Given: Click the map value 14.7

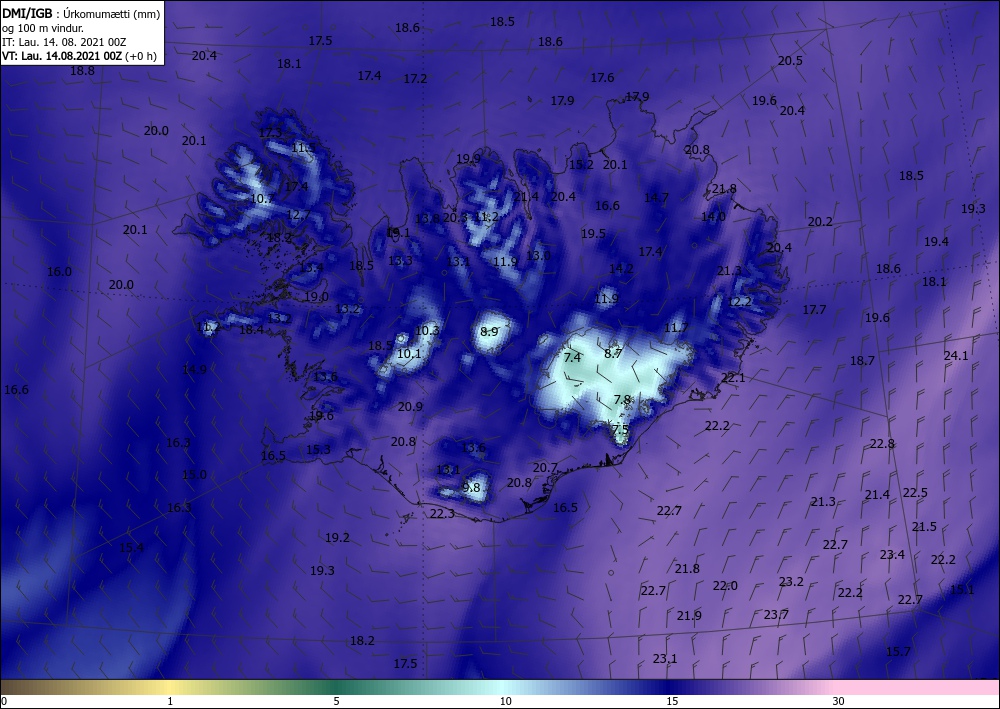Looking at the screenshot, I should pos(656,198).
